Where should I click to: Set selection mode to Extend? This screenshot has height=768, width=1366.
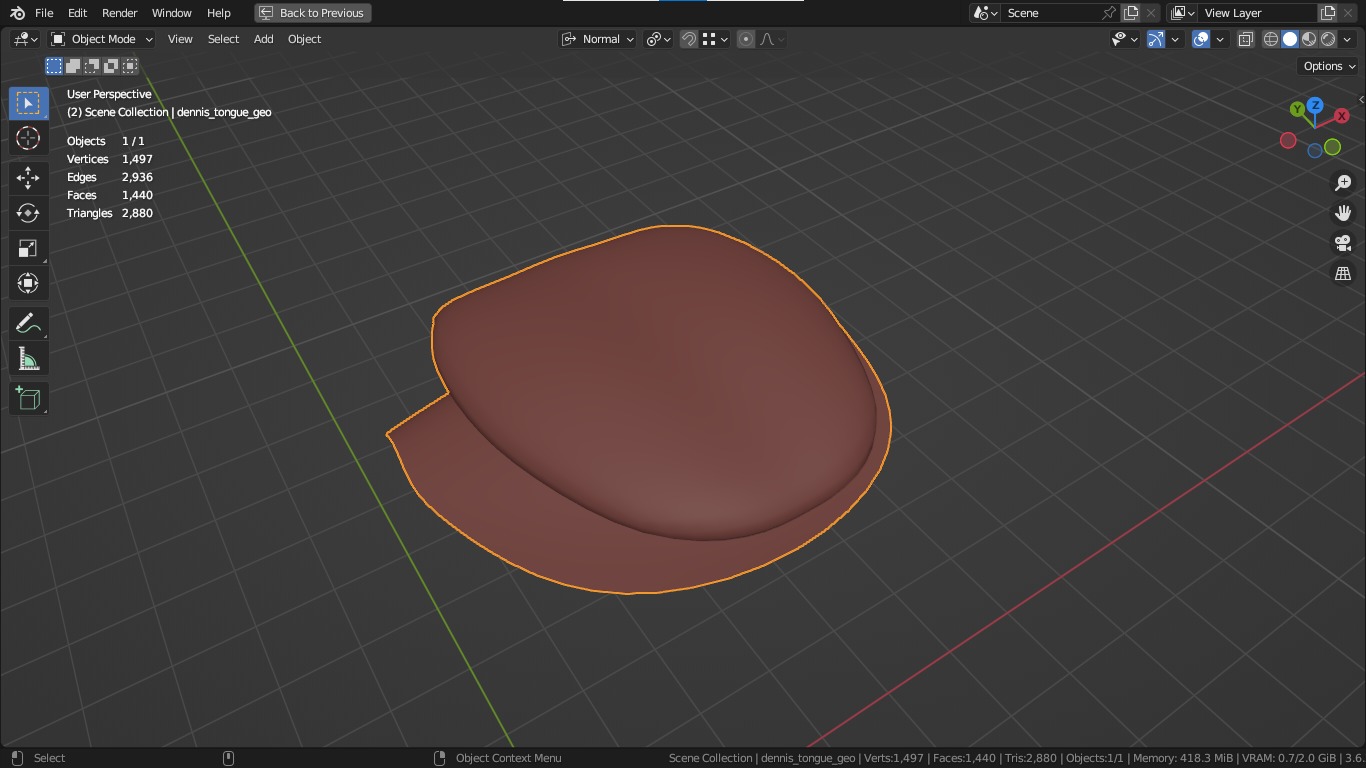coord(73,66)
